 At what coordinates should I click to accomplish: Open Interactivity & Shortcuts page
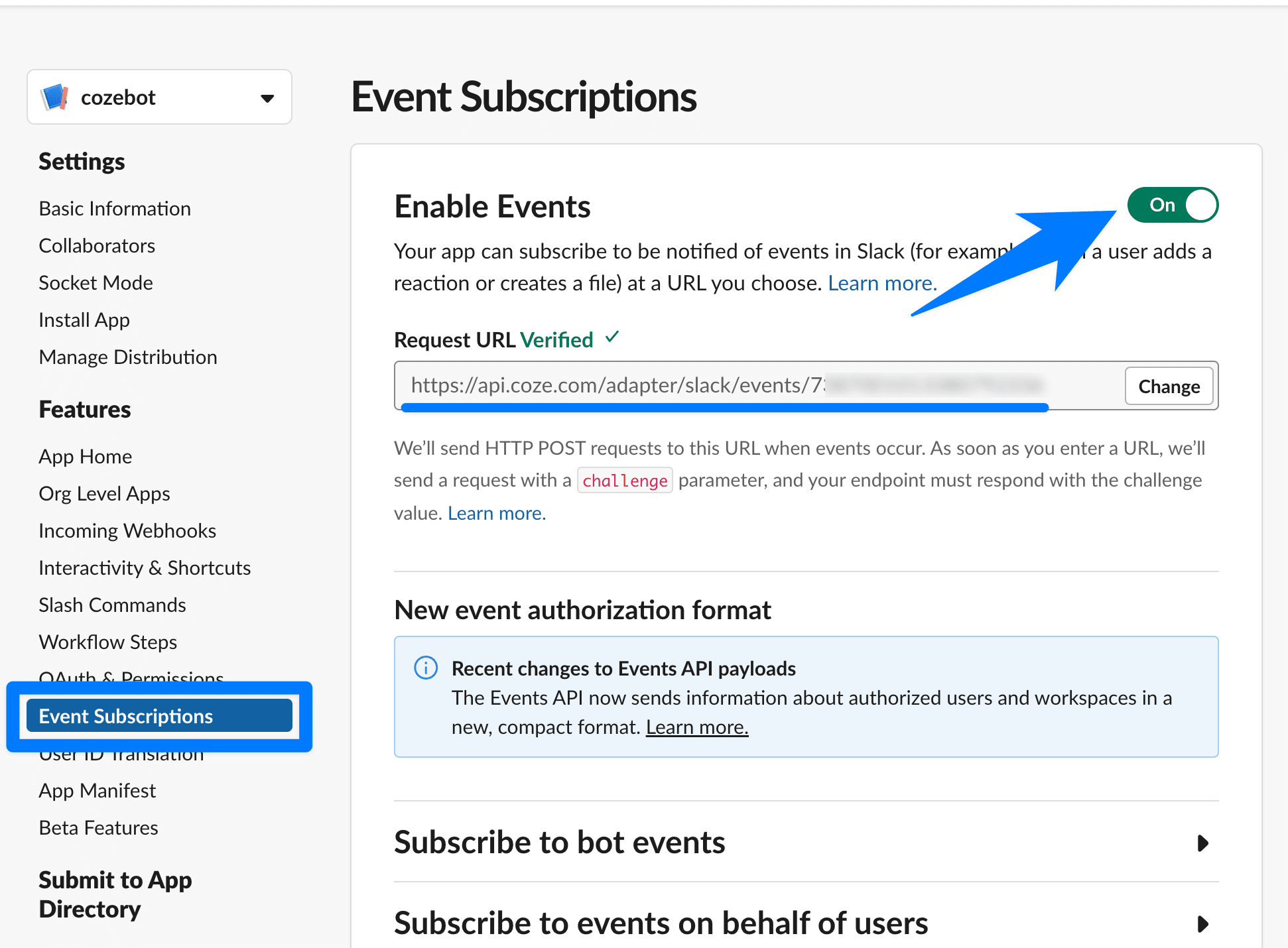coord(145,568)
